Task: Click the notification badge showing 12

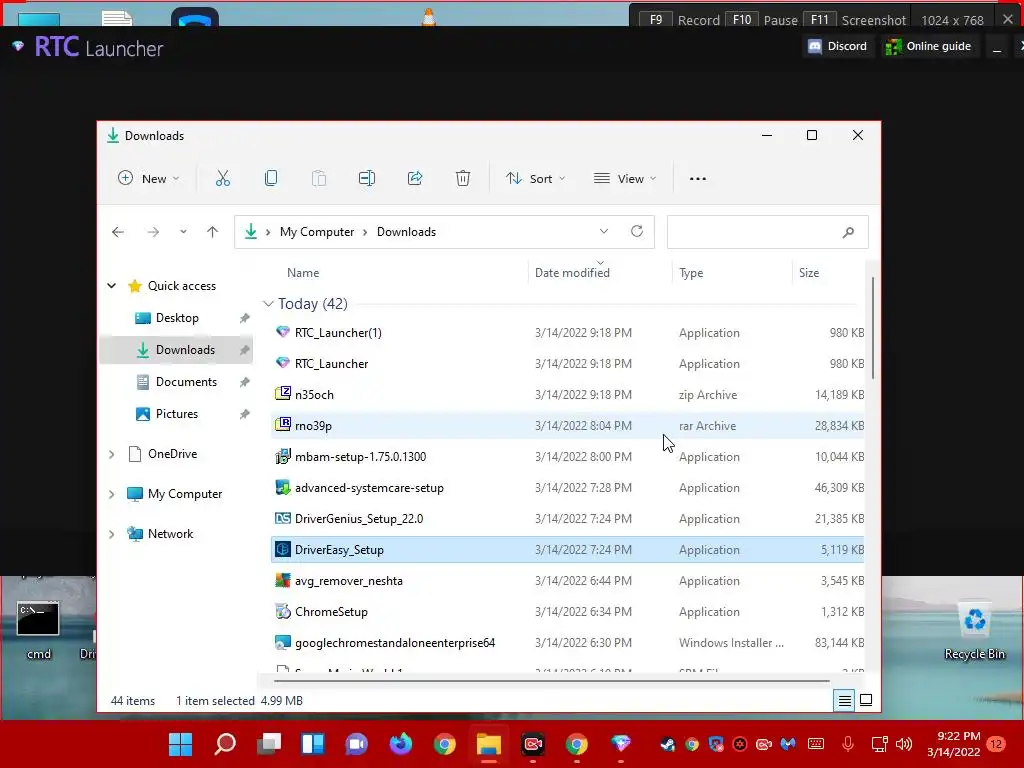Action: click(996, 744)
